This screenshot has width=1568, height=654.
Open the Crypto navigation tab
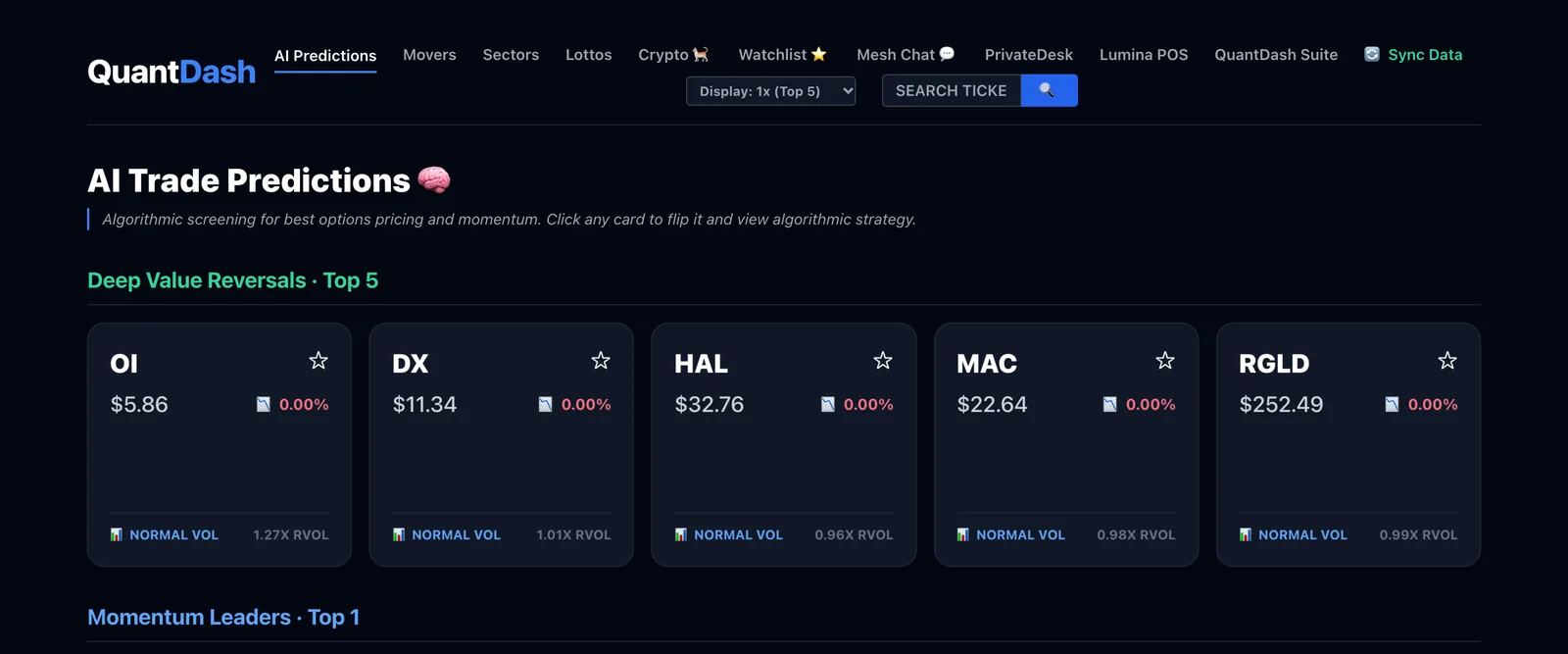coord(673,55)
